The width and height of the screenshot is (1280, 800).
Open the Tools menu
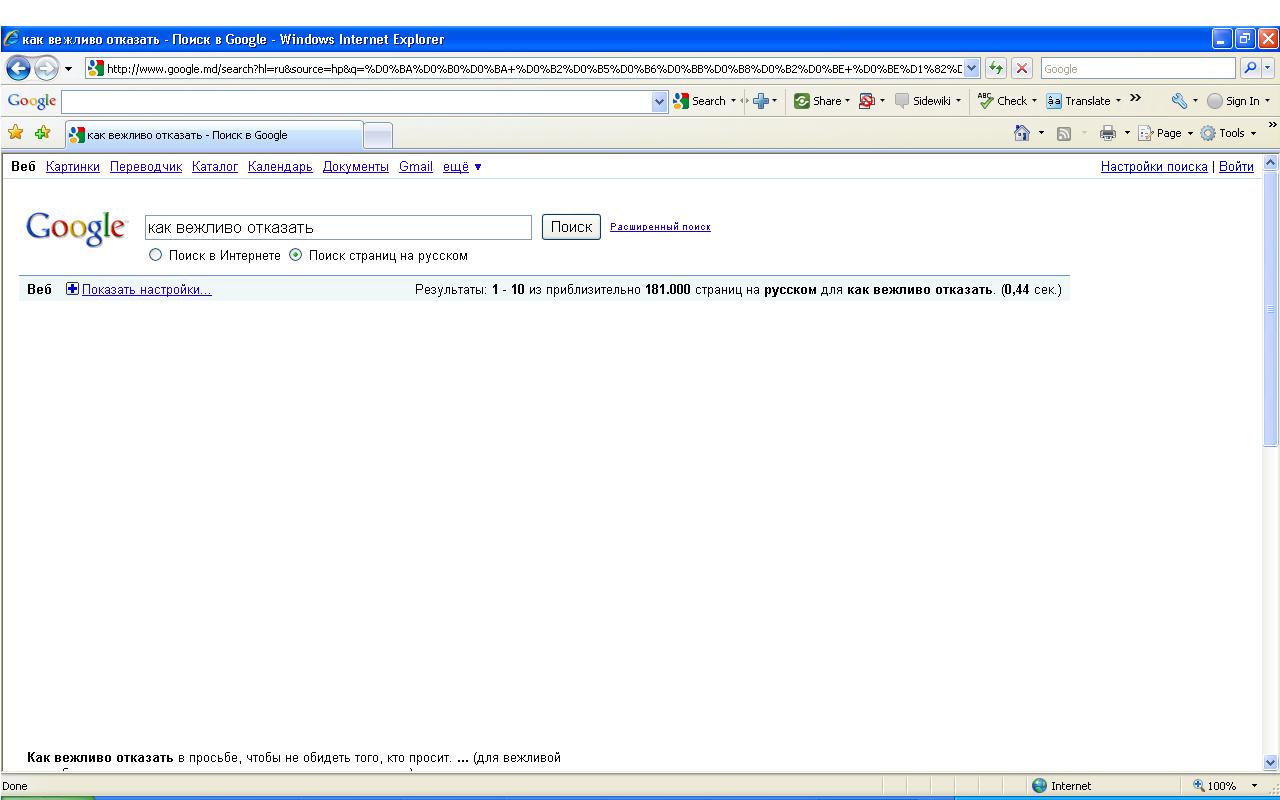1228,133
